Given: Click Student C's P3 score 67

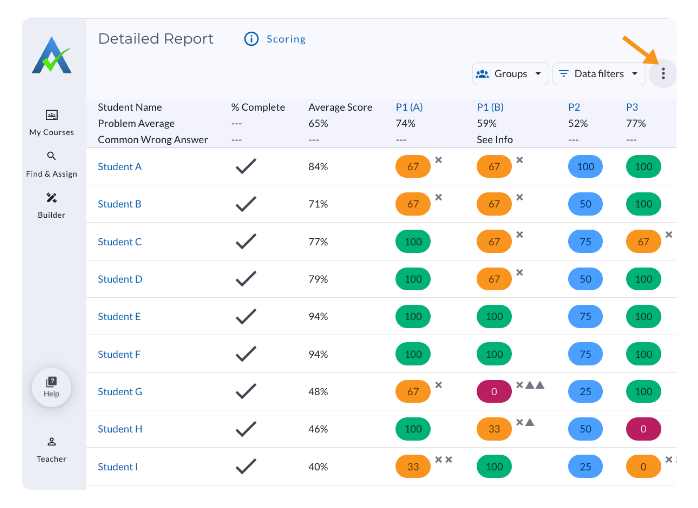Looking at the screenshot, I should (x=643, y=242).
